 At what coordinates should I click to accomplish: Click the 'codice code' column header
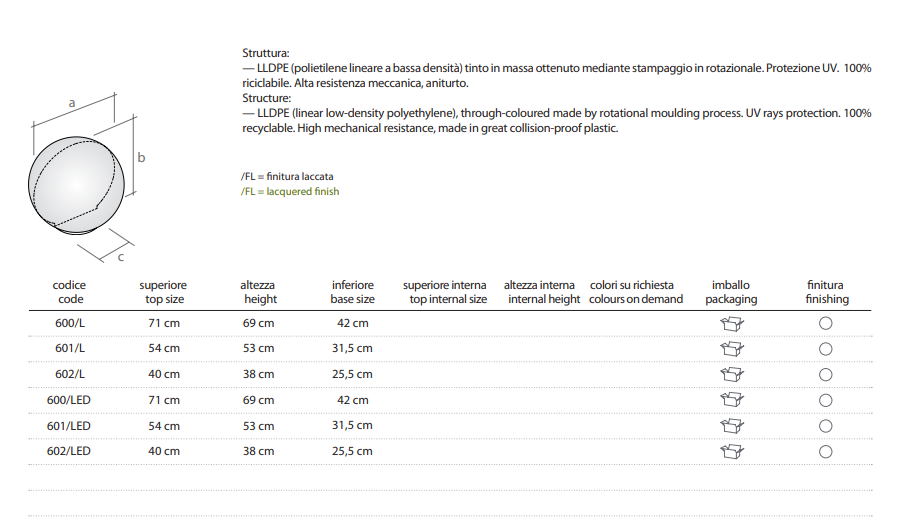69,292
